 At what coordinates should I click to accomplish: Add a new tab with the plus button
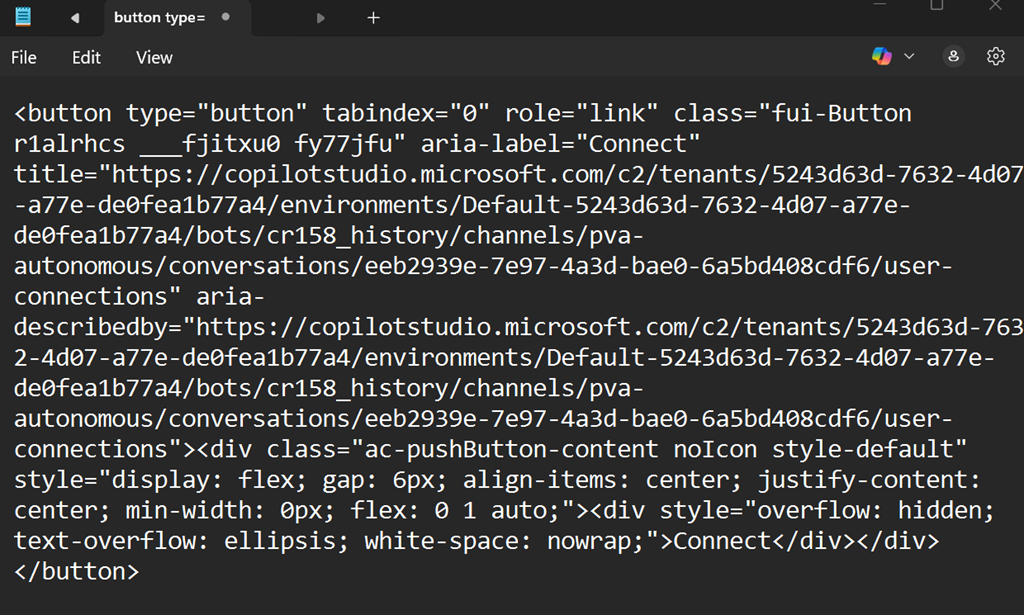tap(373, 18)
